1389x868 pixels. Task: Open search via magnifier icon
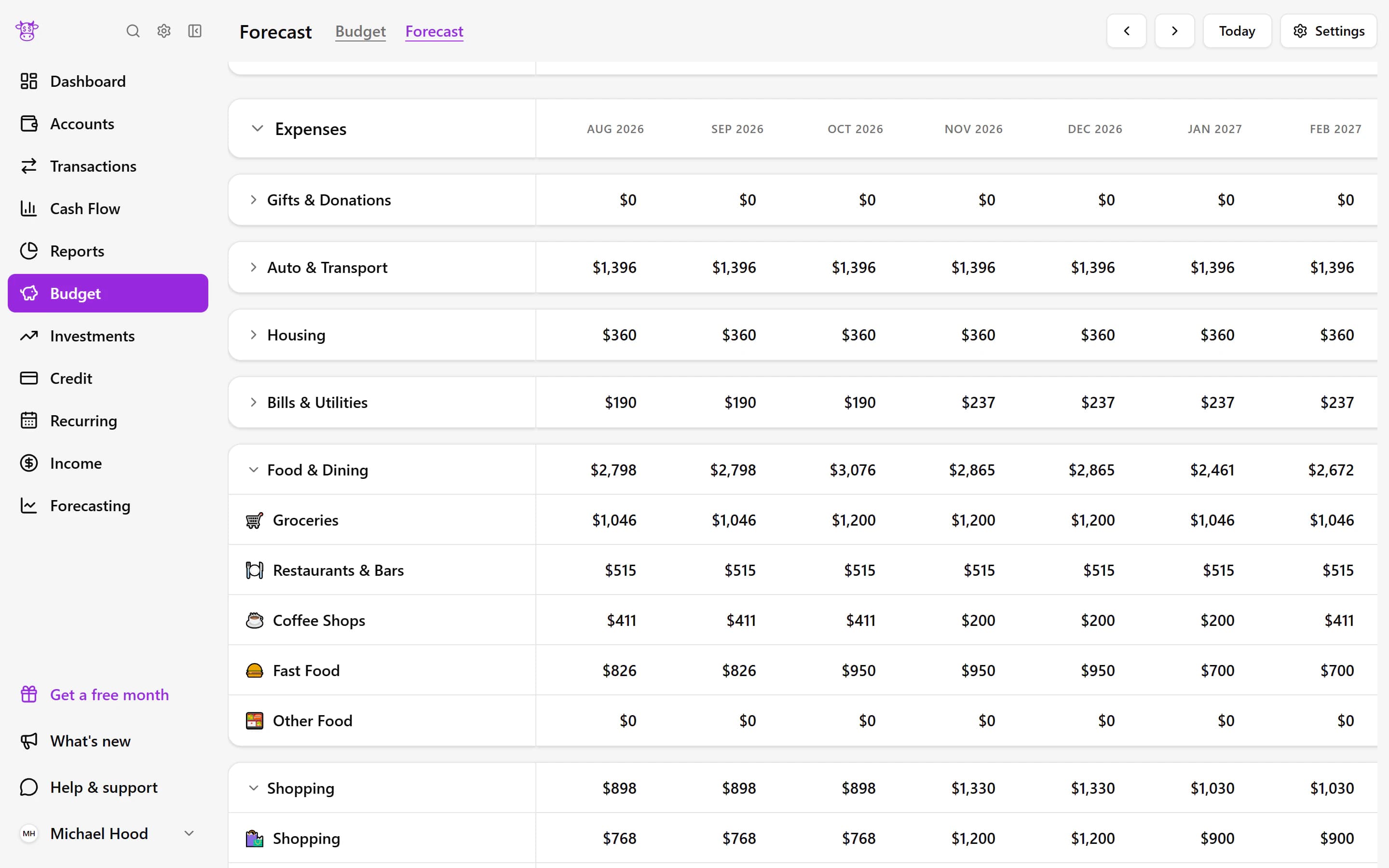pyautogui.click(x=133, y=31)
